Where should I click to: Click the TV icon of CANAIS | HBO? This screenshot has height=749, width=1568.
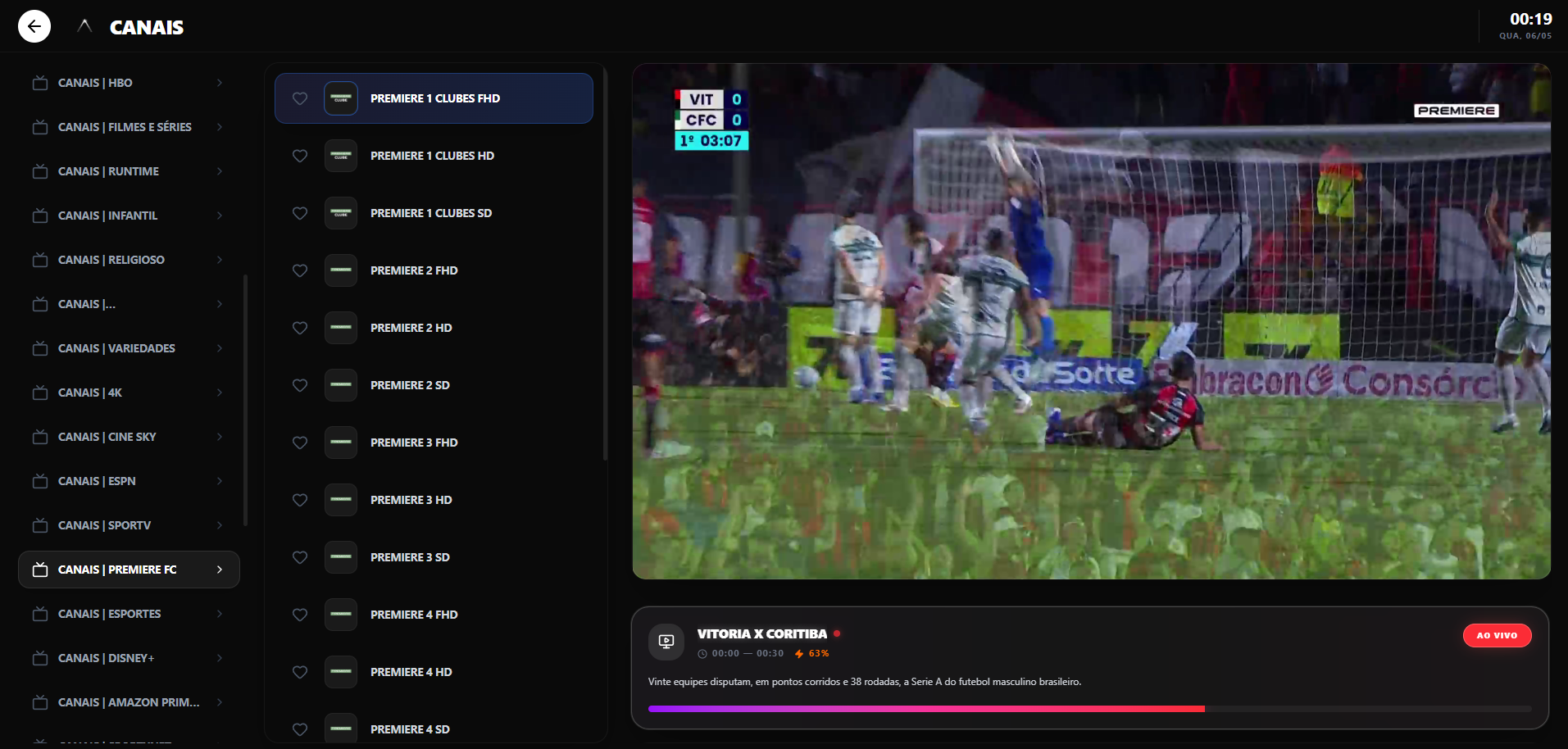(x=39, y=83)
